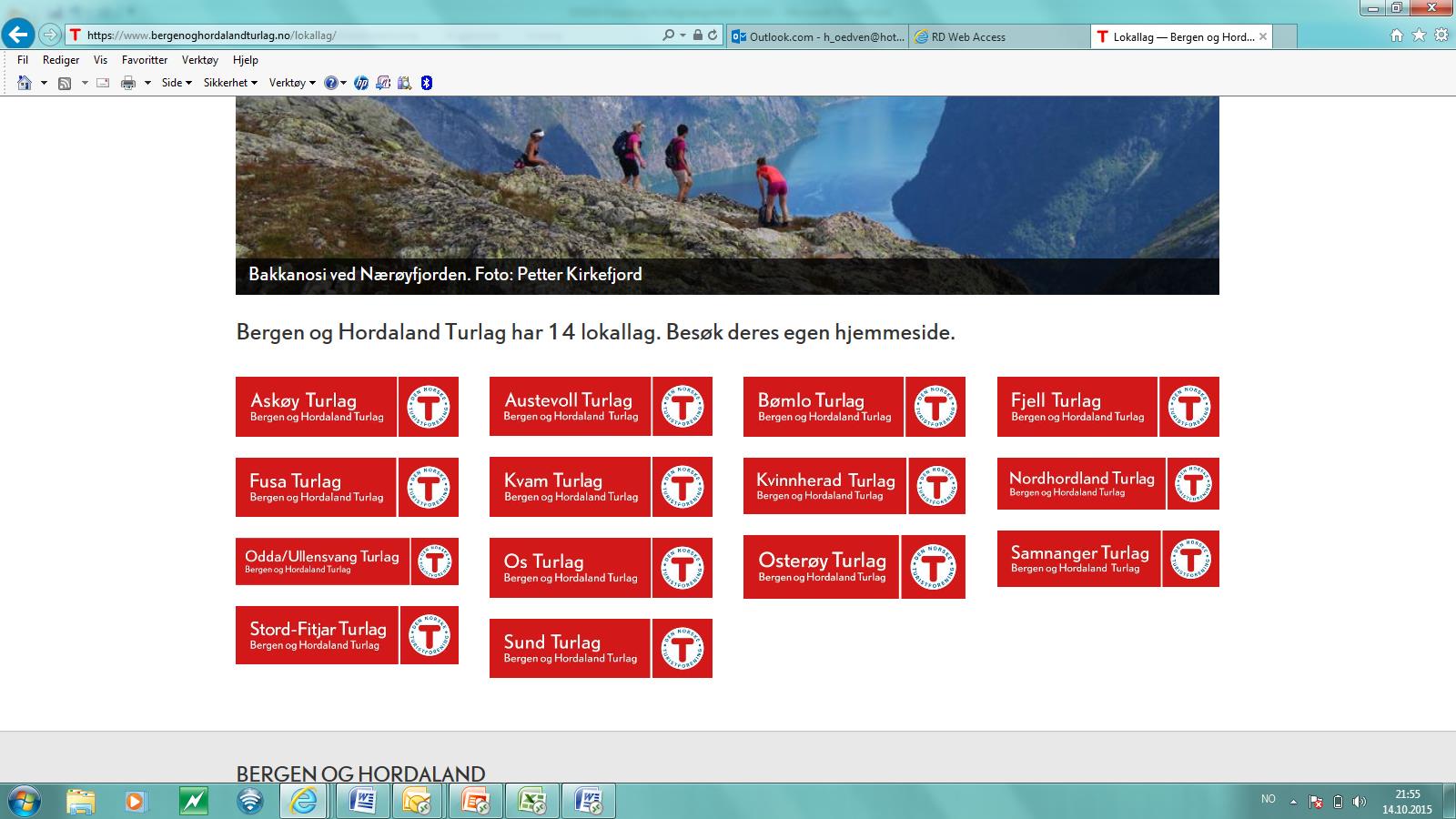The width and height of the screenshot is (1456, 819).
Task: Open the Verktøy dropdown in command bar
Action: click(292, 83)
